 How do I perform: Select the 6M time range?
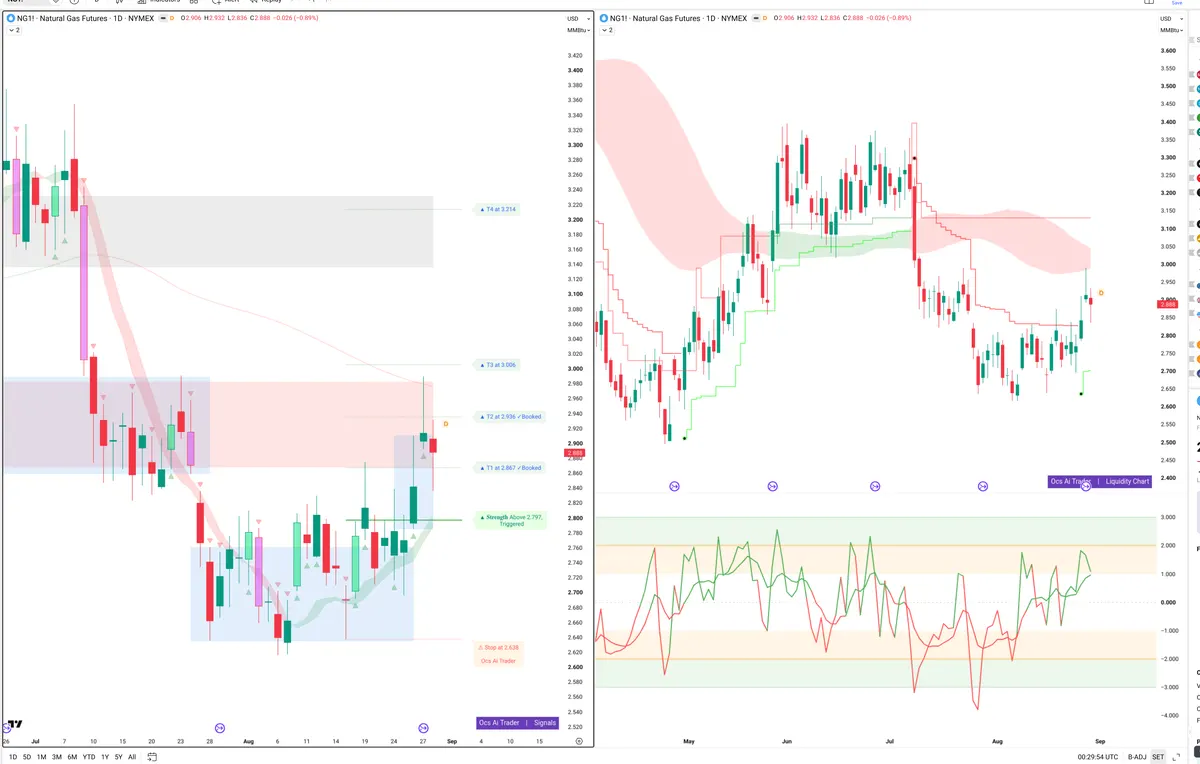coord(72,757)
